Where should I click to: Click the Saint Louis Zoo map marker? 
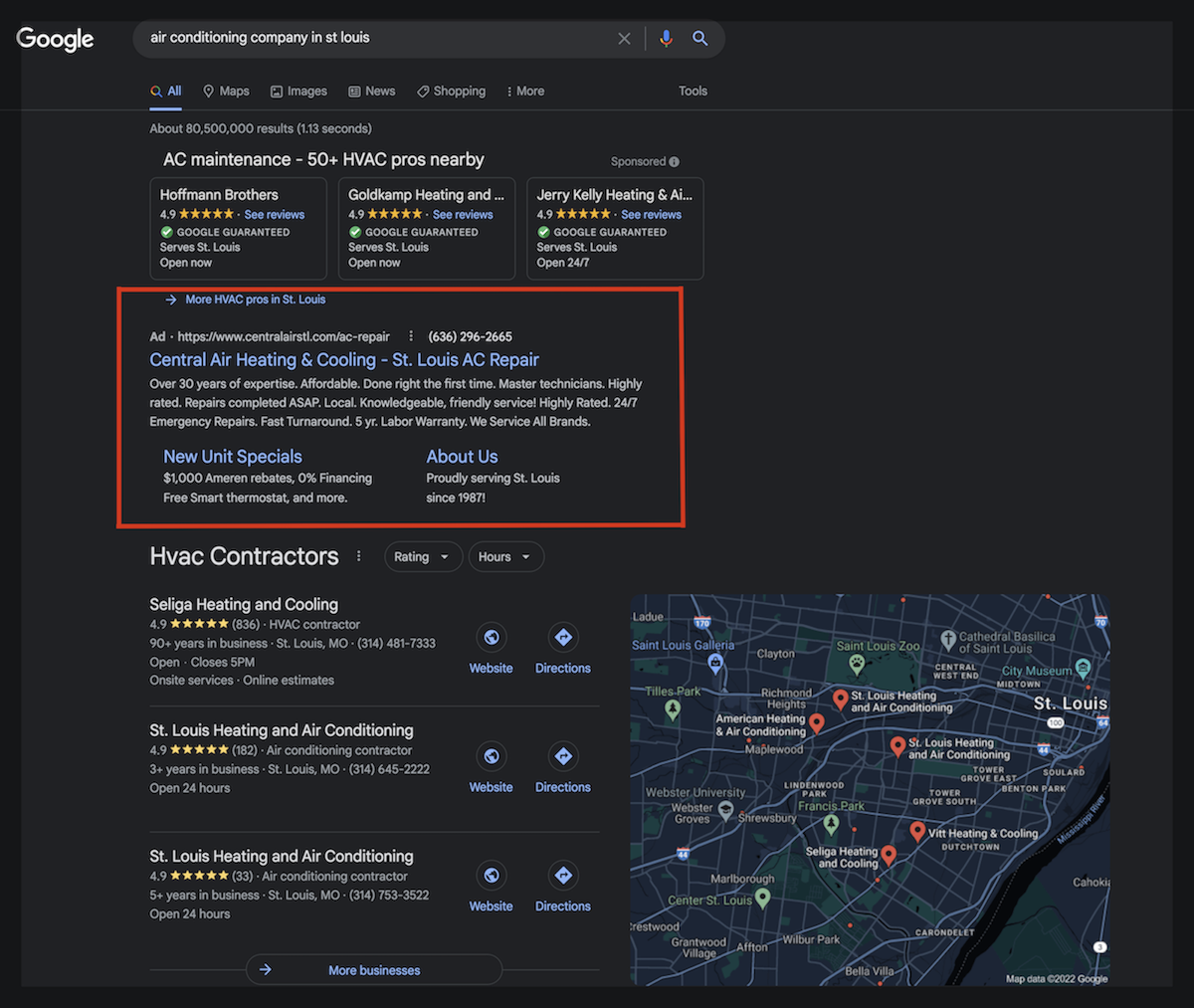856,664
